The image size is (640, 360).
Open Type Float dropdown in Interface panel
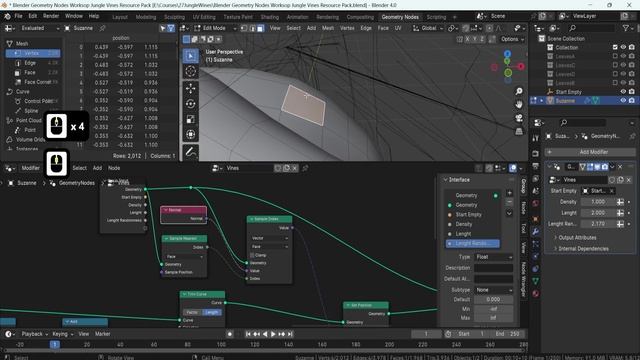click(x=493, y=257)
